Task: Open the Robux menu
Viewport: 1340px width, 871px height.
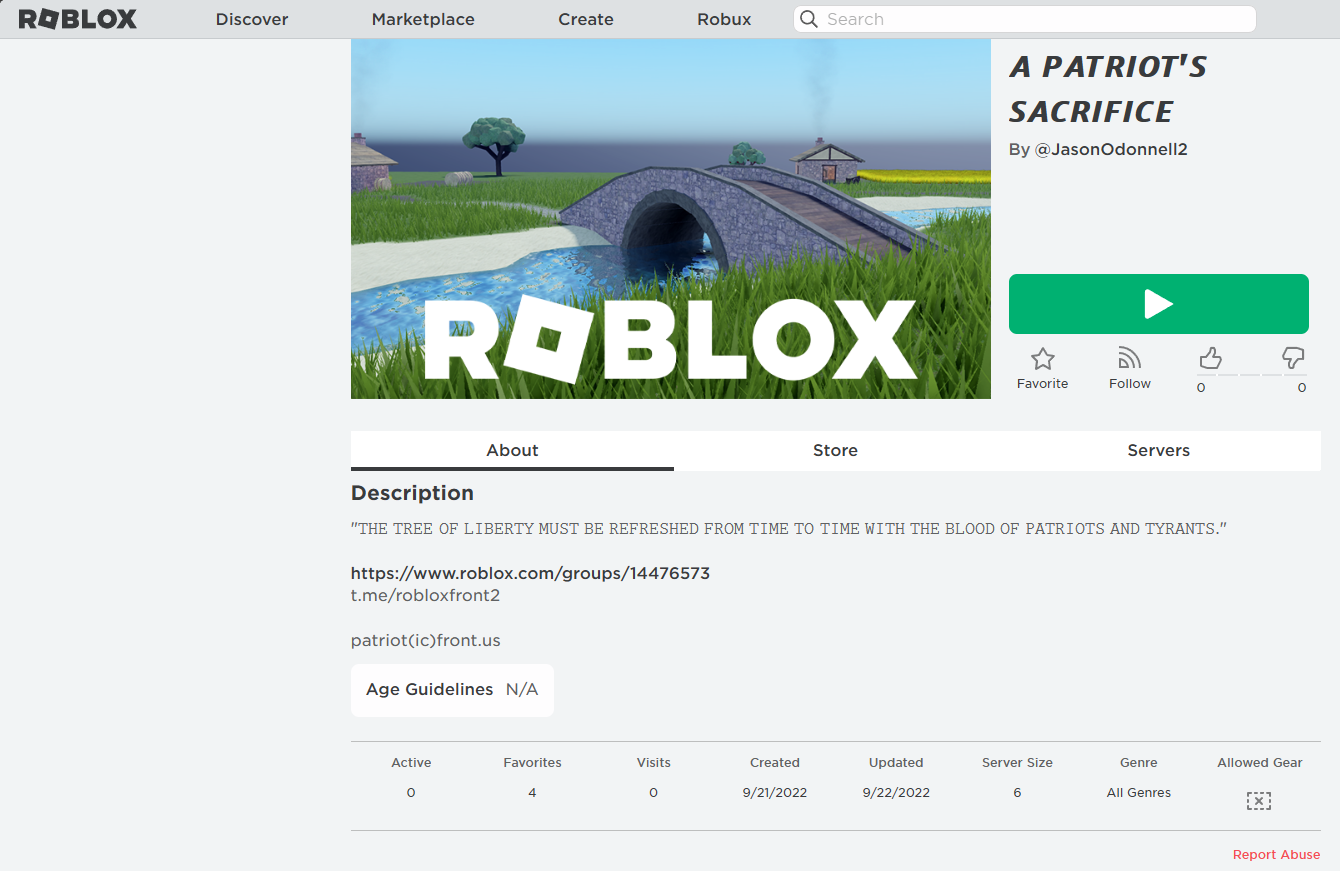Action: pos(723,19)
